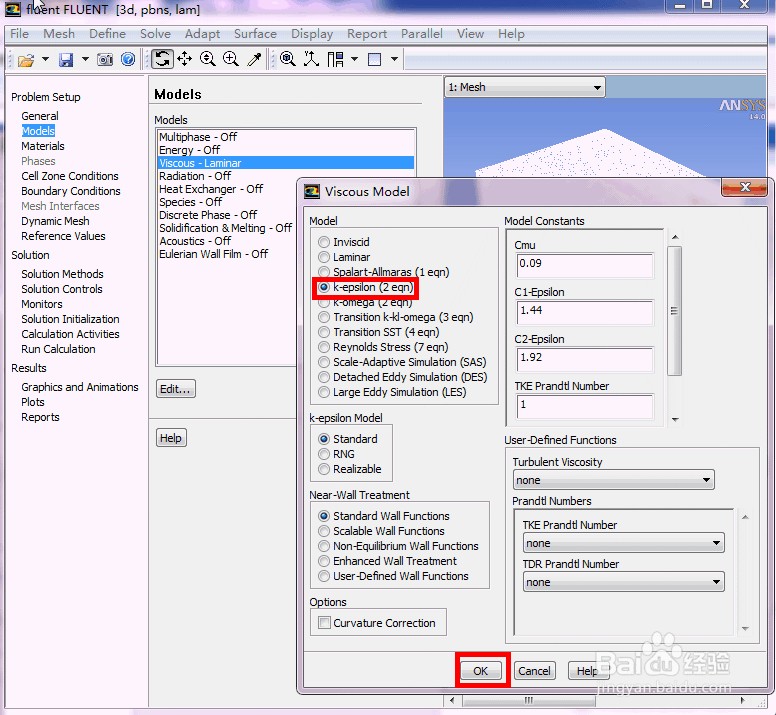The height and width of the screenshot is (715, 776).
Task: Select Scalable Wall Functions option
Action: 324,531
